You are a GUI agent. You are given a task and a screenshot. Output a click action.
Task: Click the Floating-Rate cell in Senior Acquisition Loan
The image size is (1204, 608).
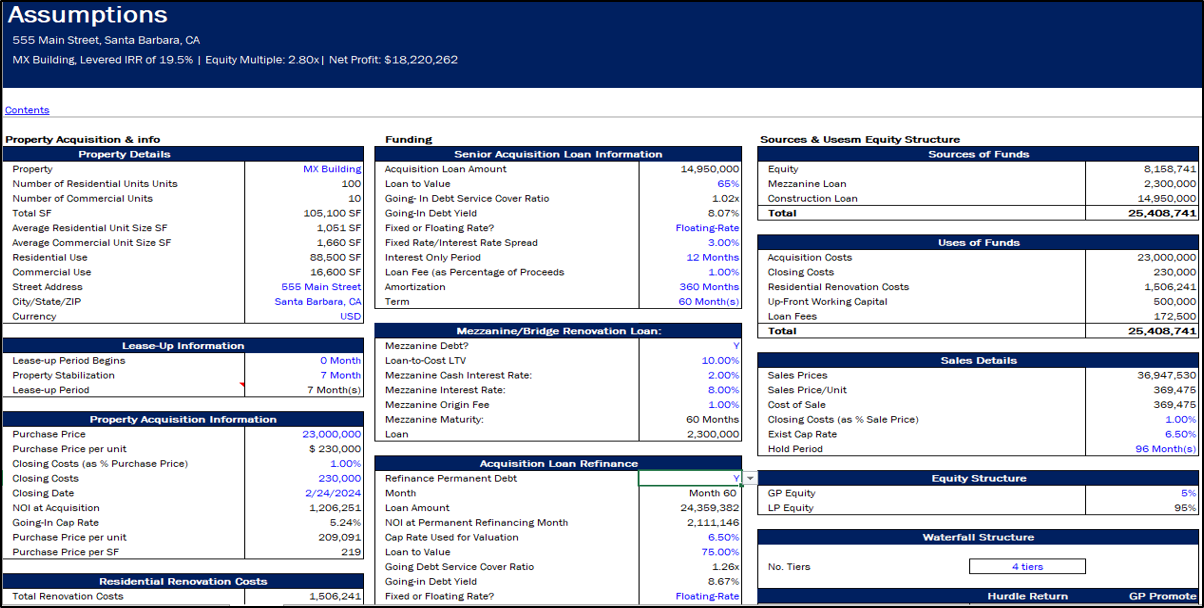pyautogui.click(x=689, y=228)
